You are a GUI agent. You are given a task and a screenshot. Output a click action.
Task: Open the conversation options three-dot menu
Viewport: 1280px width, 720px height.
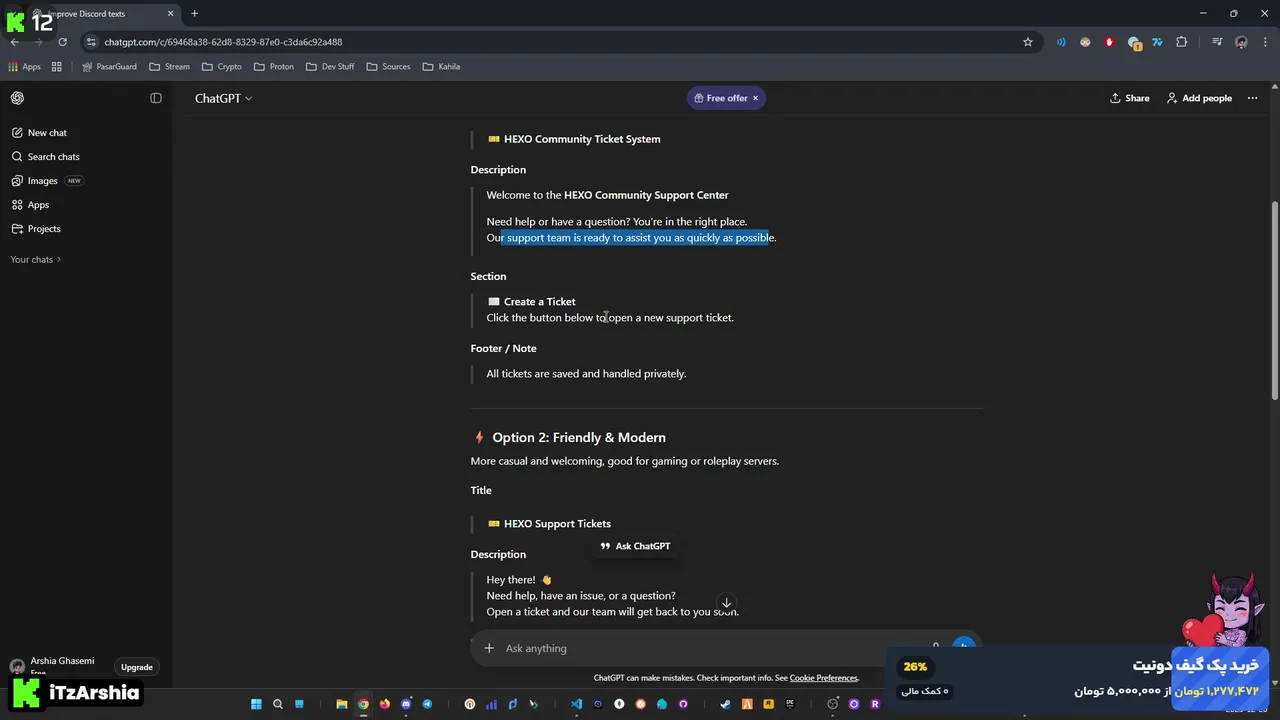[1252, 98]
